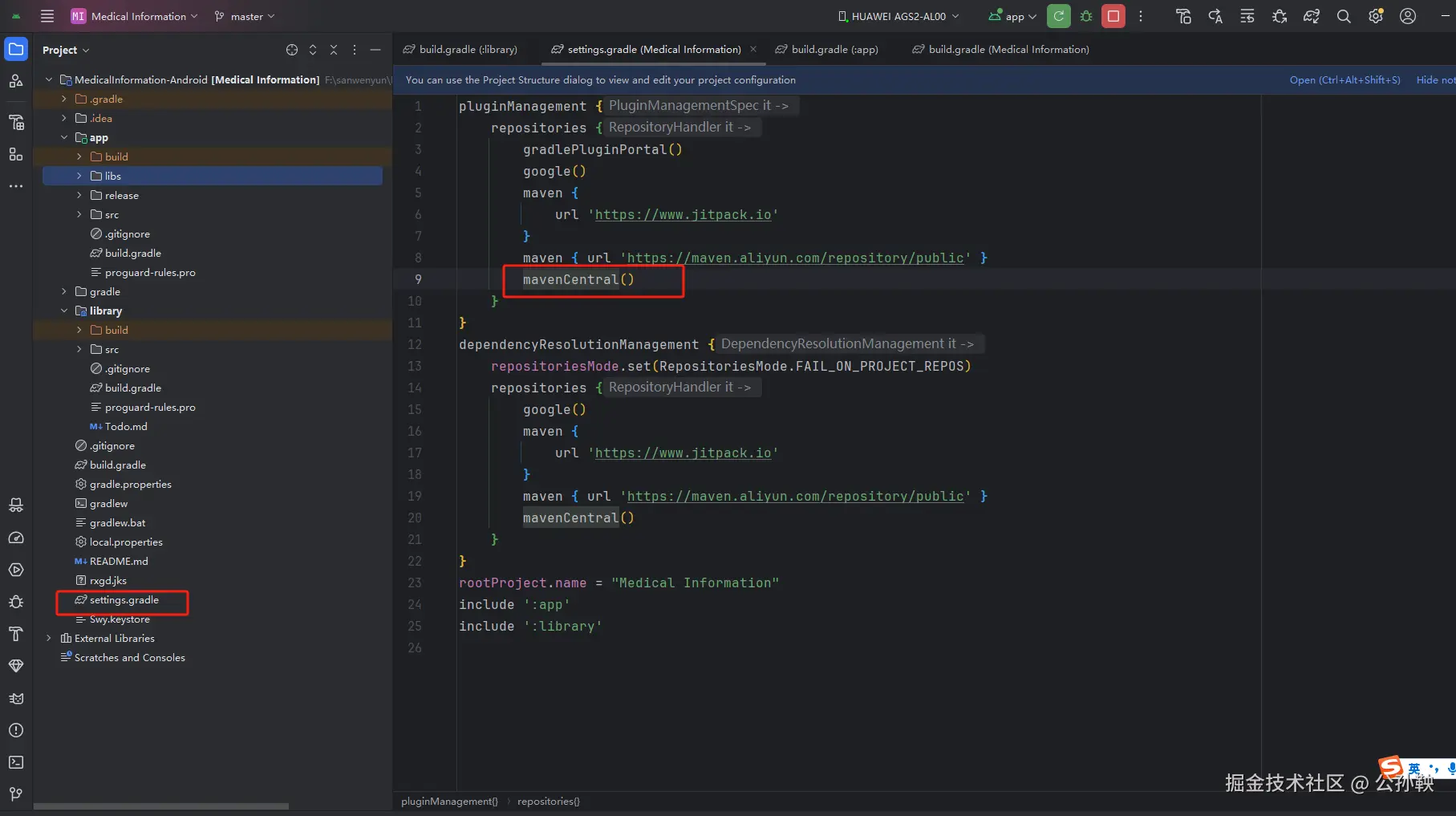Open the main hamburger menu

[47, 16]
